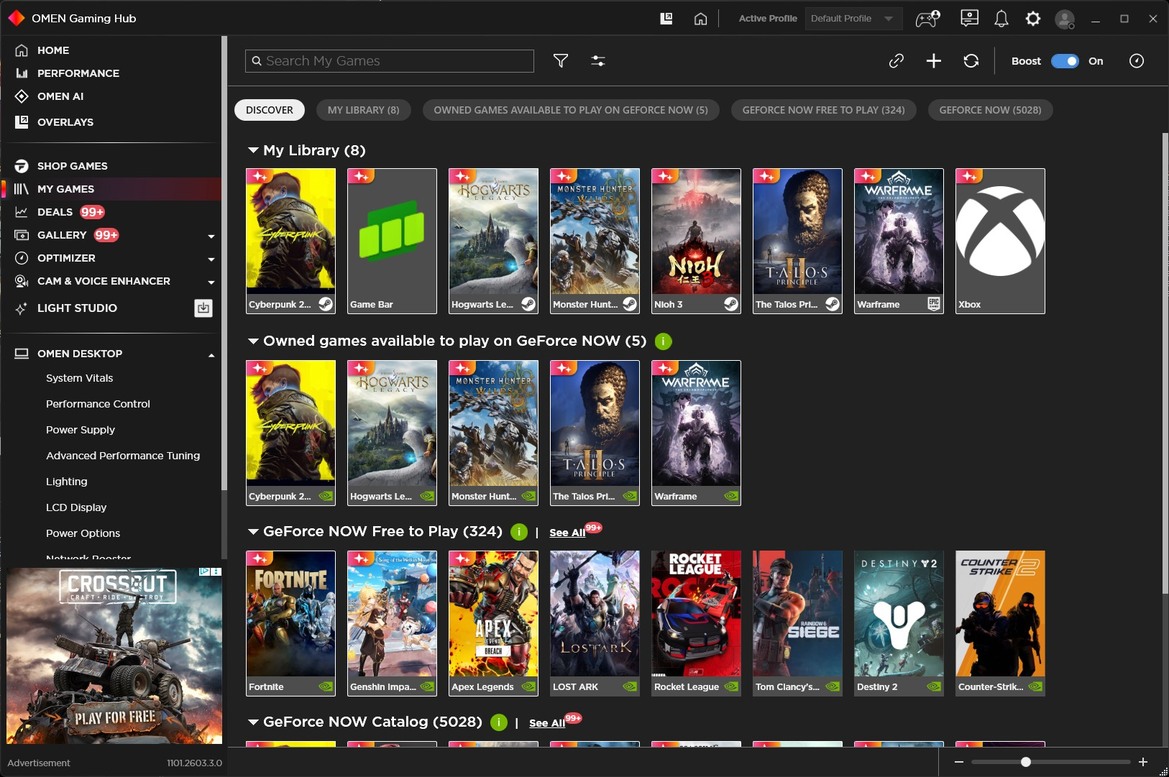Open GeForce NOW (5028) tab
The height and width of the screenshot is (777, 1169).
point(990,110)
